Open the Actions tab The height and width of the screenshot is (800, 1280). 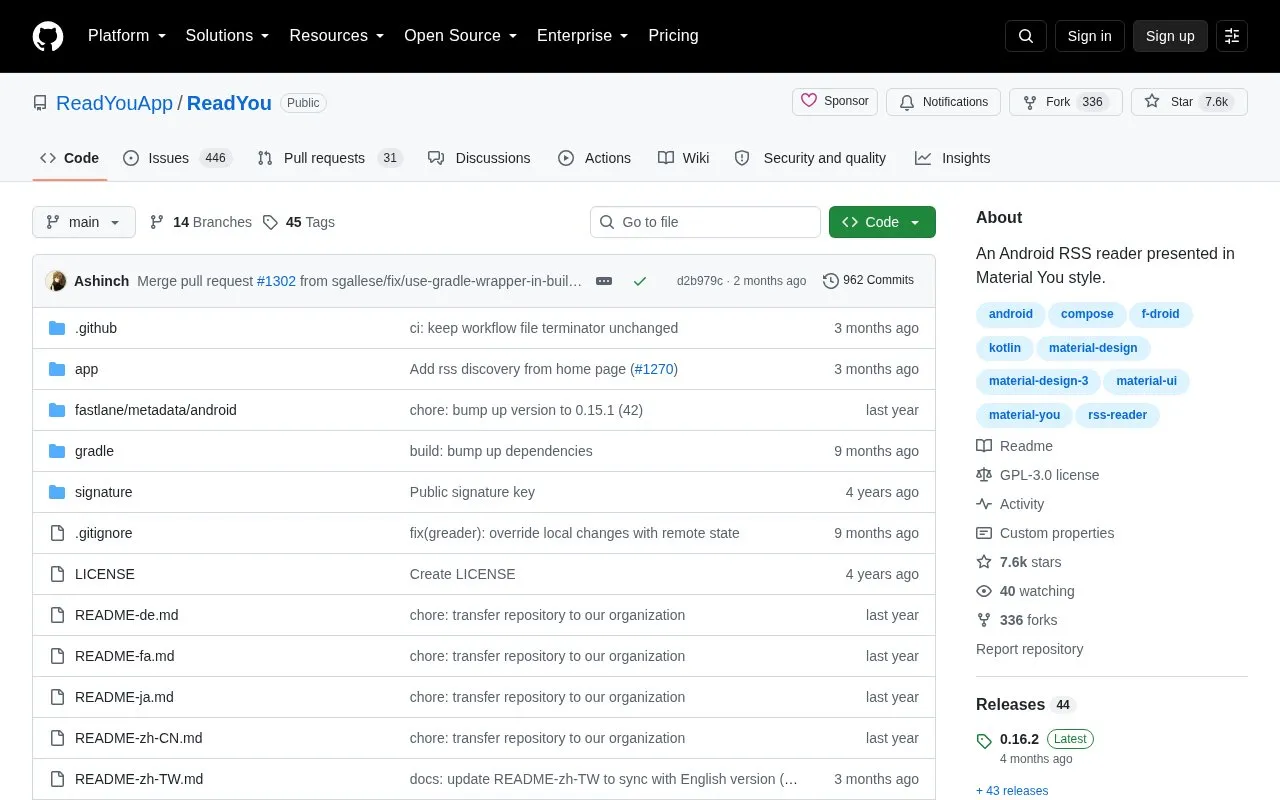(594, 158)
